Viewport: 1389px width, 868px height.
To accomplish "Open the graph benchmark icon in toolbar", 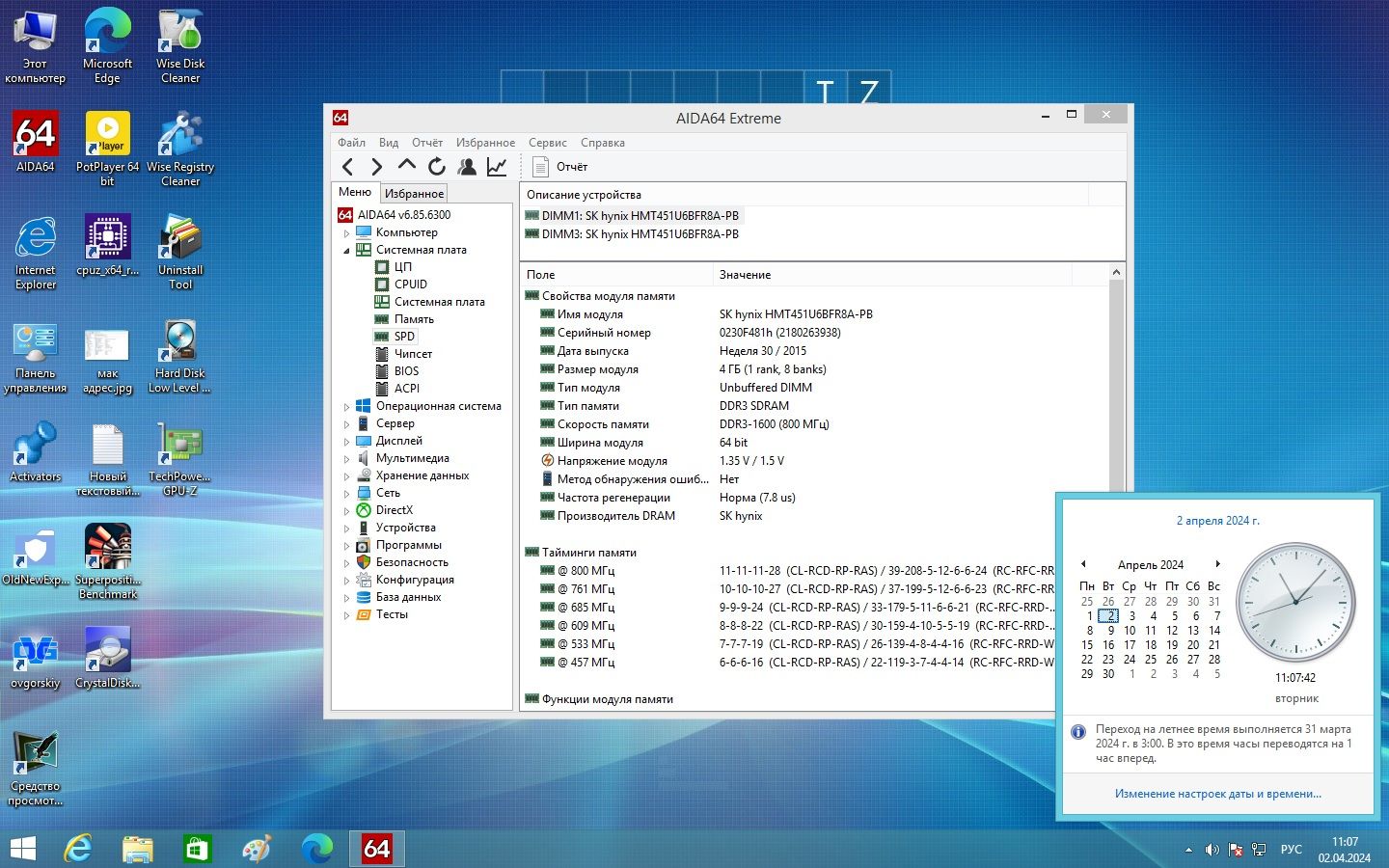I will coord(497,167).
